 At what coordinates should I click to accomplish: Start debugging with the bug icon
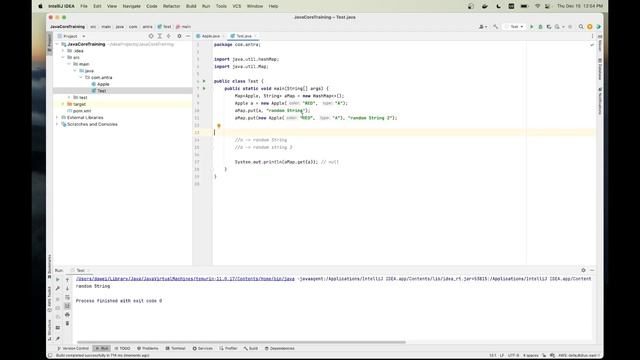coord(540,27)
